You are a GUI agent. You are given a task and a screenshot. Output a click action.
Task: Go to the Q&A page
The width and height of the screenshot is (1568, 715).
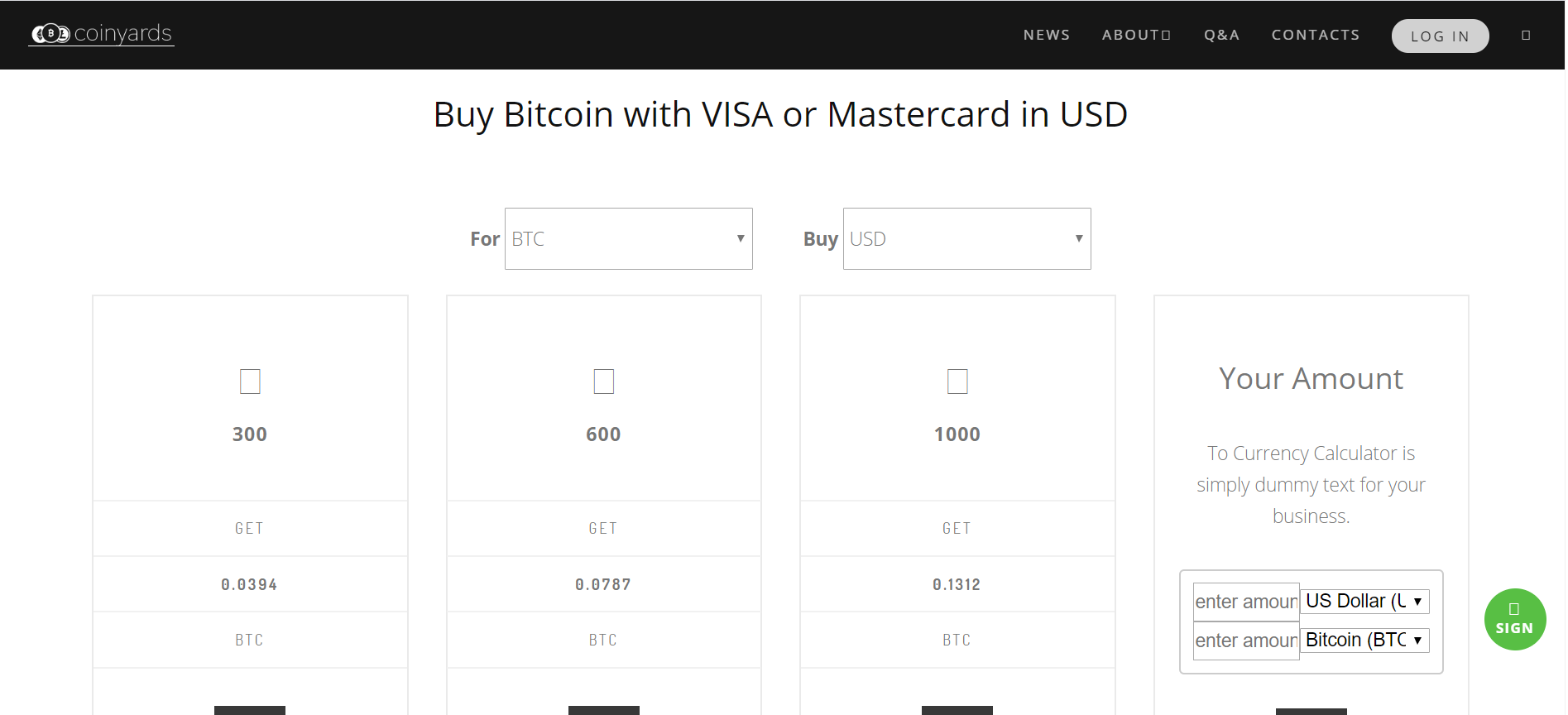click(1221, 35)
